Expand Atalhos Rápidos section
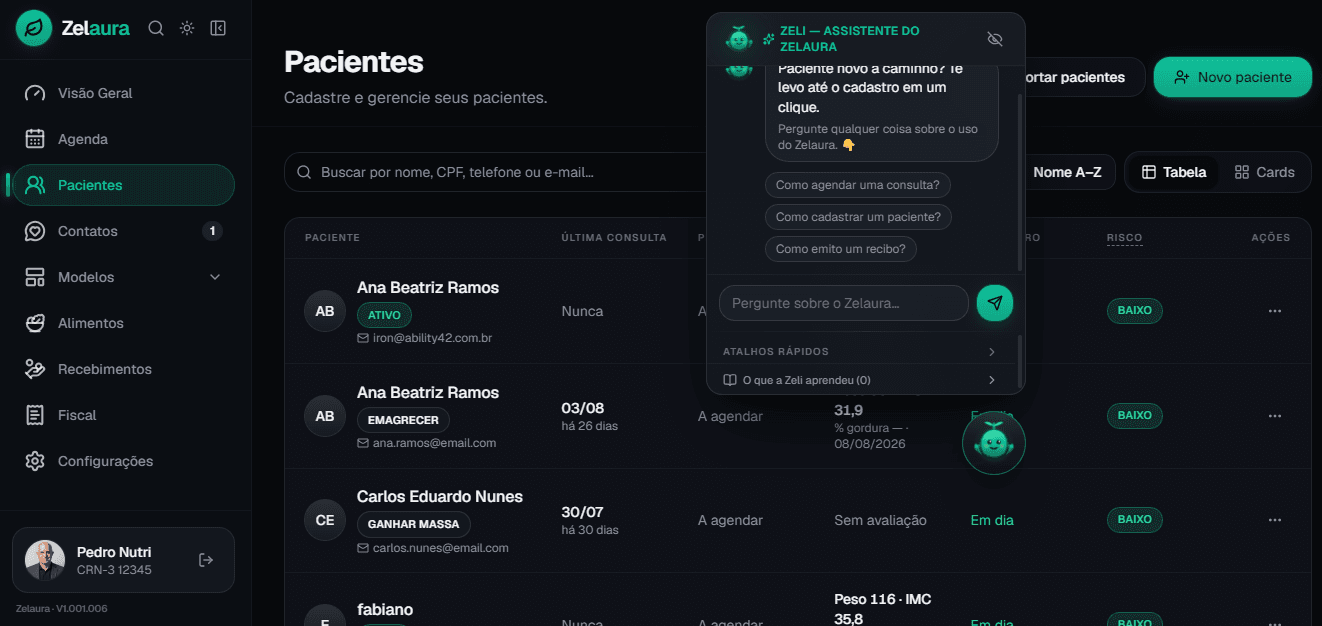Viewport: 1322px width, 626px height. pos(860,352)
